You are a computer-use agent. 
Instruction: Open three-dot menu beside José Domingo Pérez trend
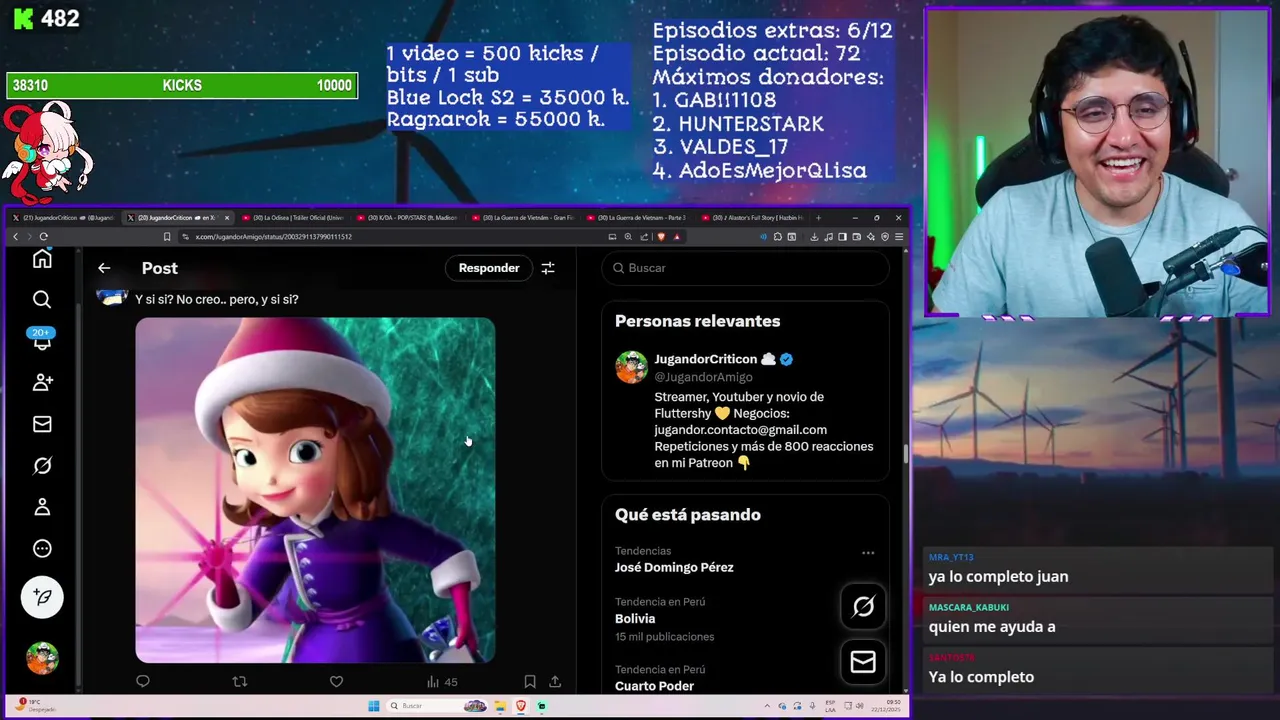(868, 552)
